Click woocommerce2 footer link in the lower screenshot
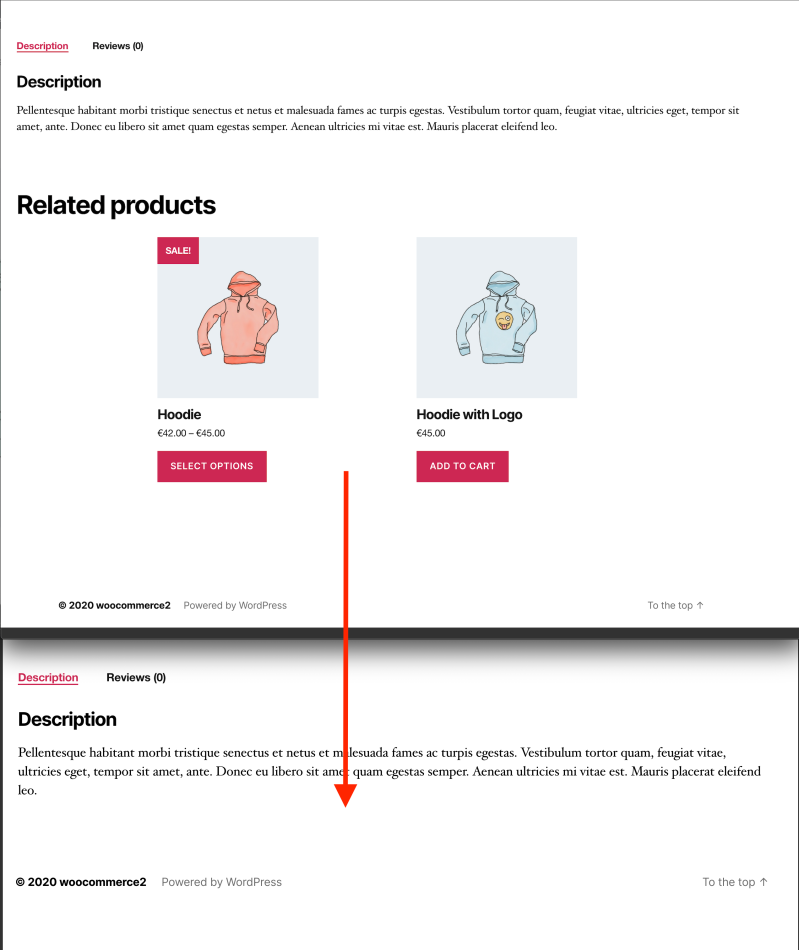The width and height of the screenshot is (799, 950). [x=102, y=882]
